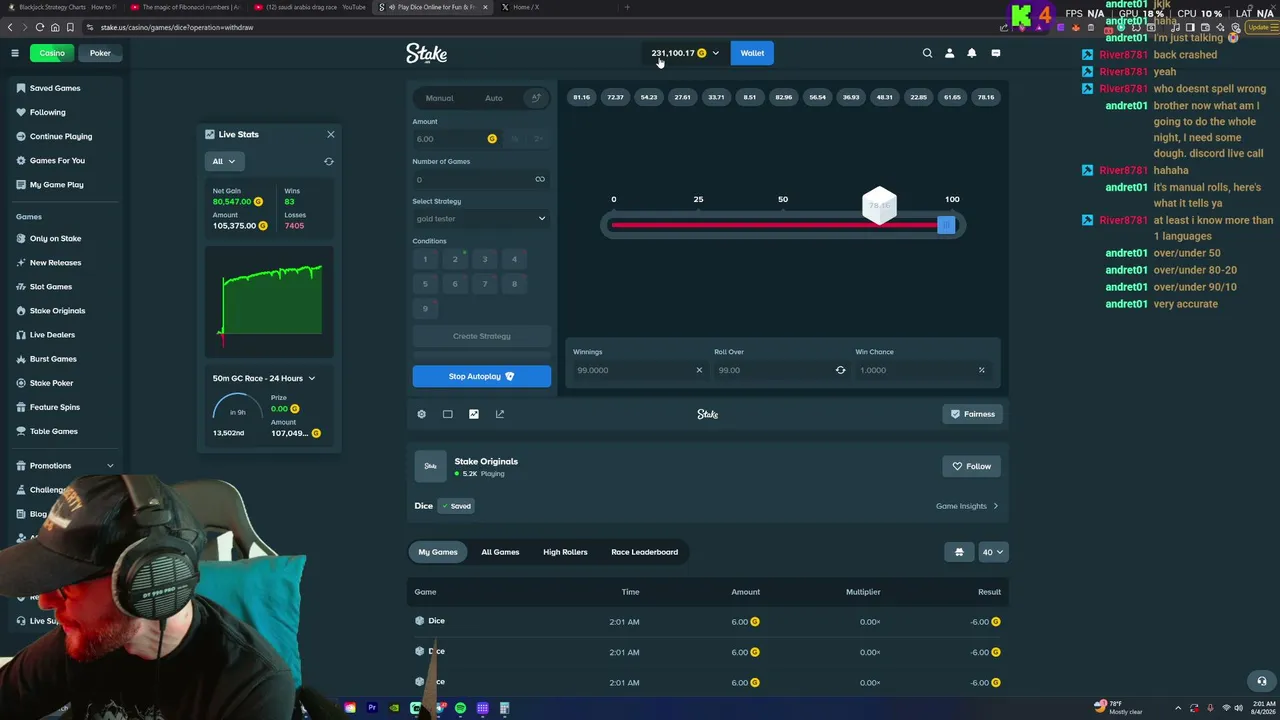The height and width of the screenshot is (720, 1280).
Task: Select the My Games tab
Action: pyautogui.click(x=438, y=552)
